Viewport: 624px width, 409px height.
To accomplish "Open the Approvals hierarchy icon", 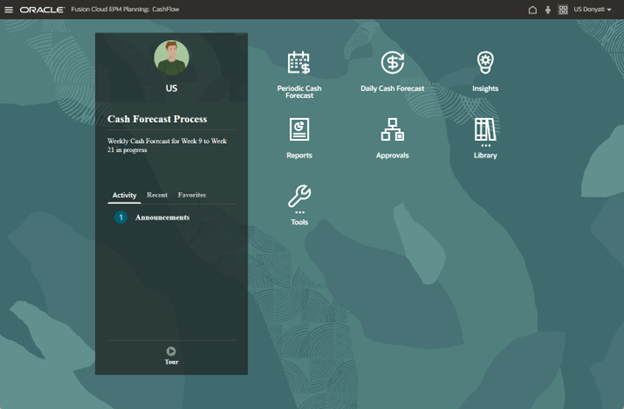I will [392, 130].
